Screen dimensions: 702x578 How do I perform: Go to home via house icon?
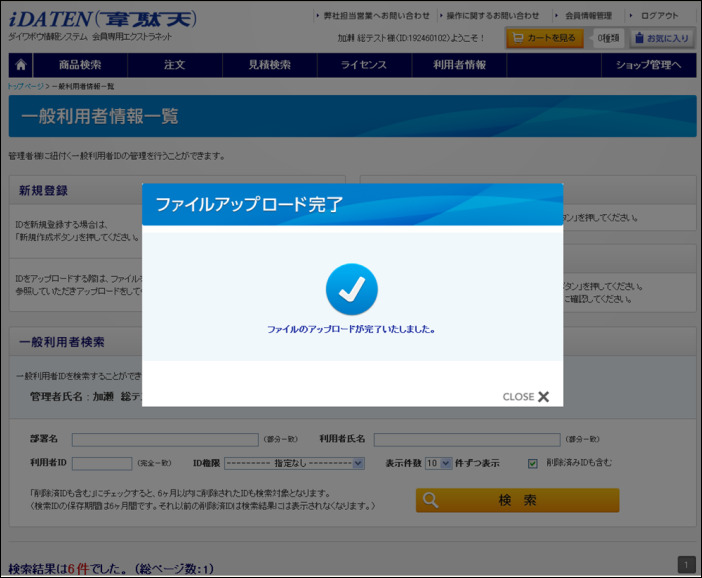pos(20,65)
